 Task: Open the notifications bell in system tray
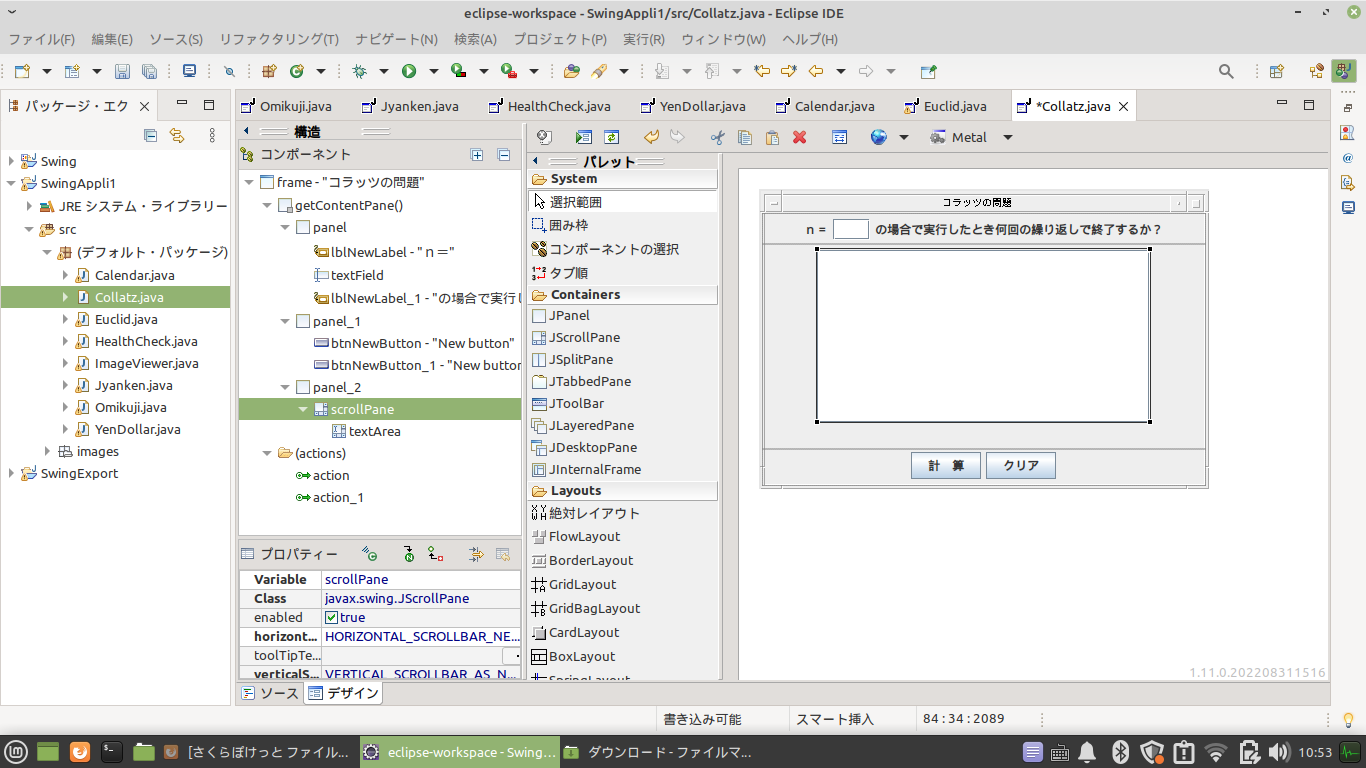1087,752
